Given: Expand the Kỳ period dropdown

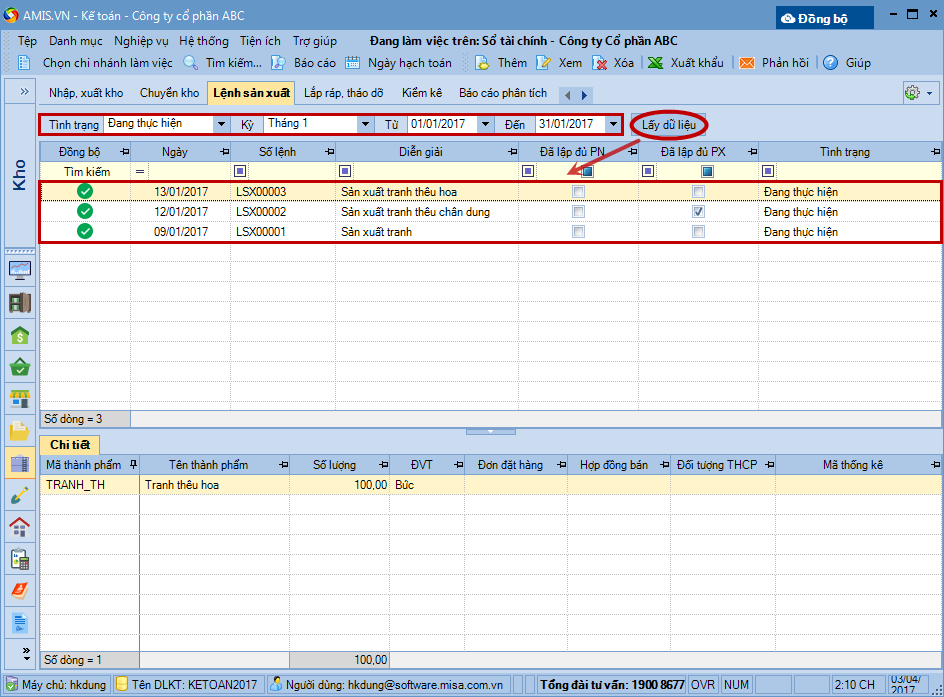Looking at the screenshot, I should pos(364,124).
